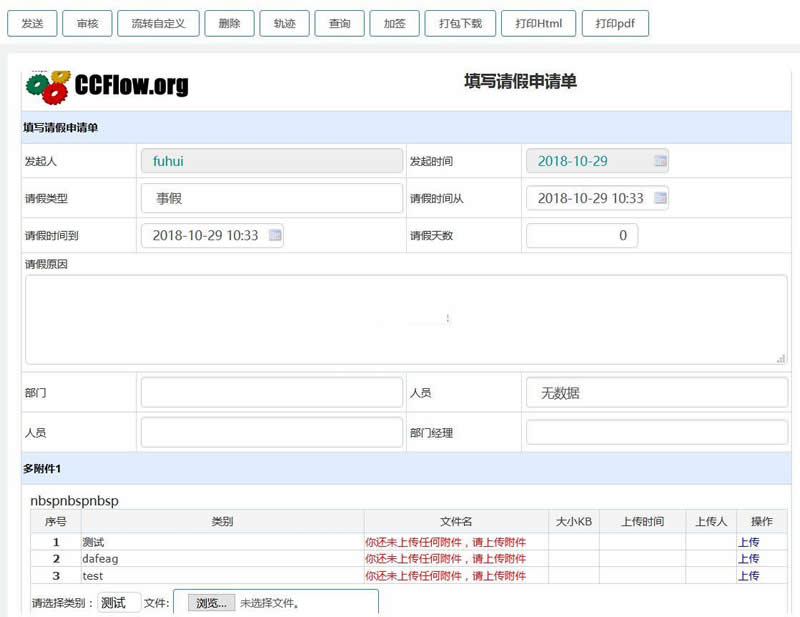Click the 加签 toolbar button
The width and height of the screenshot is (800, 617).
[394, 23]
